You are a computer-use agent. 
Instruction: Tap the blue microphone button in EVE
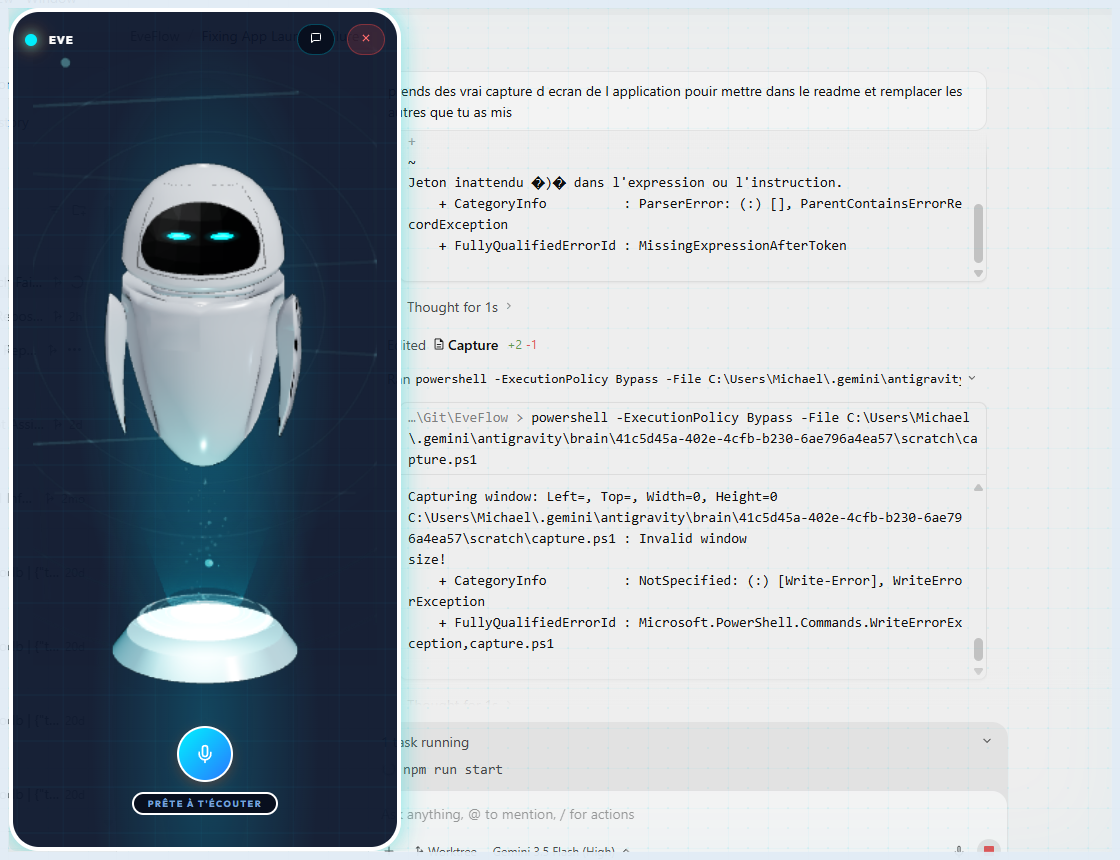coord(205,754)
